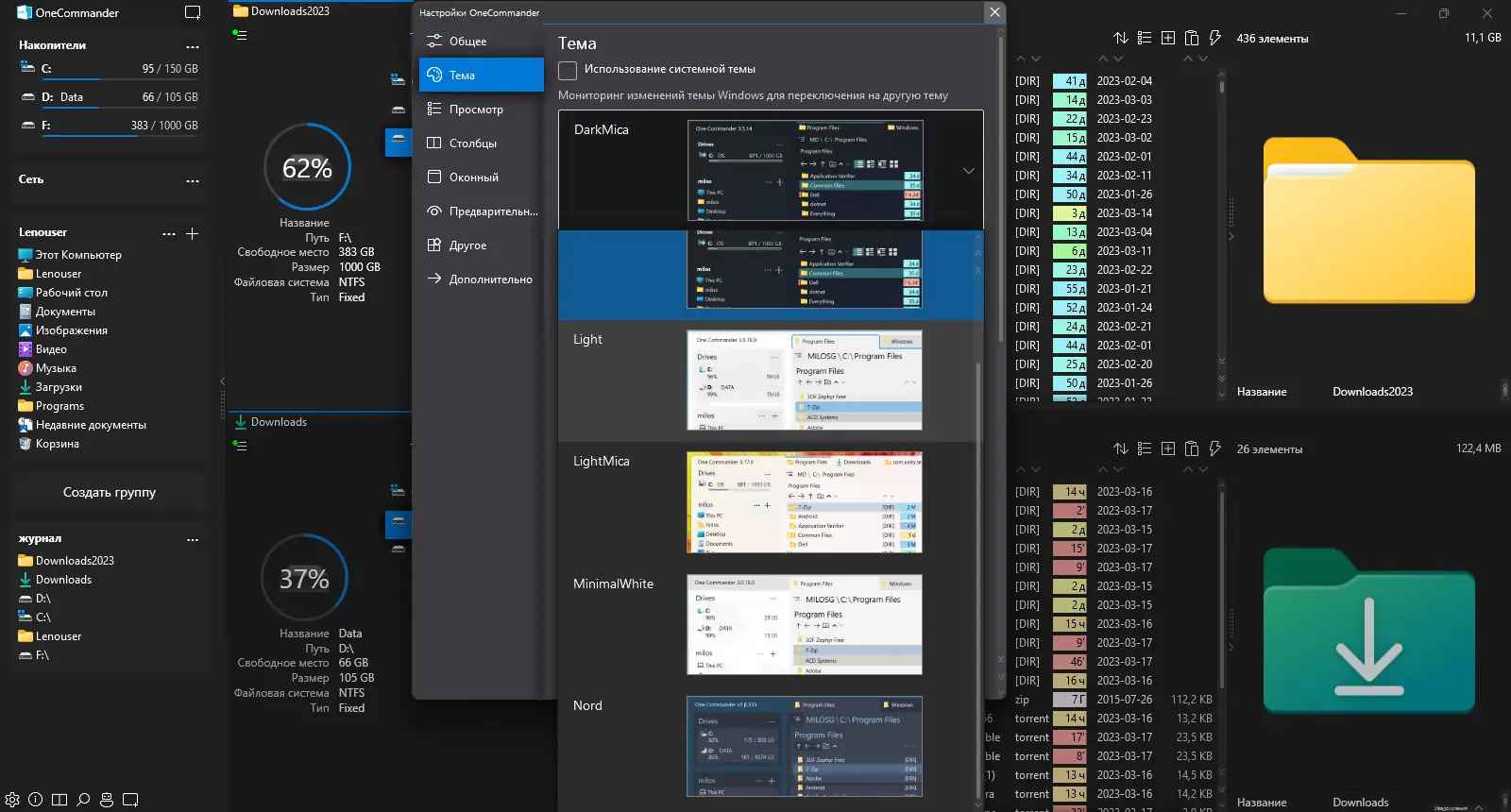Open Загрузки in favorites
Image resolution: width=1511 pixels, height=812 pixels.
(50, 387)
